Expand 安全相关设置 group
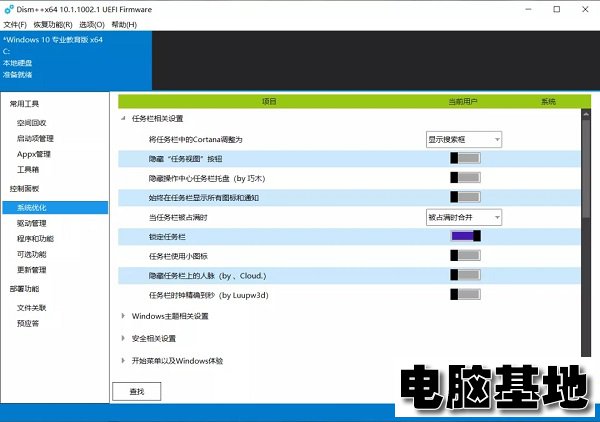The image size is (600, 422). coord(123,338)
